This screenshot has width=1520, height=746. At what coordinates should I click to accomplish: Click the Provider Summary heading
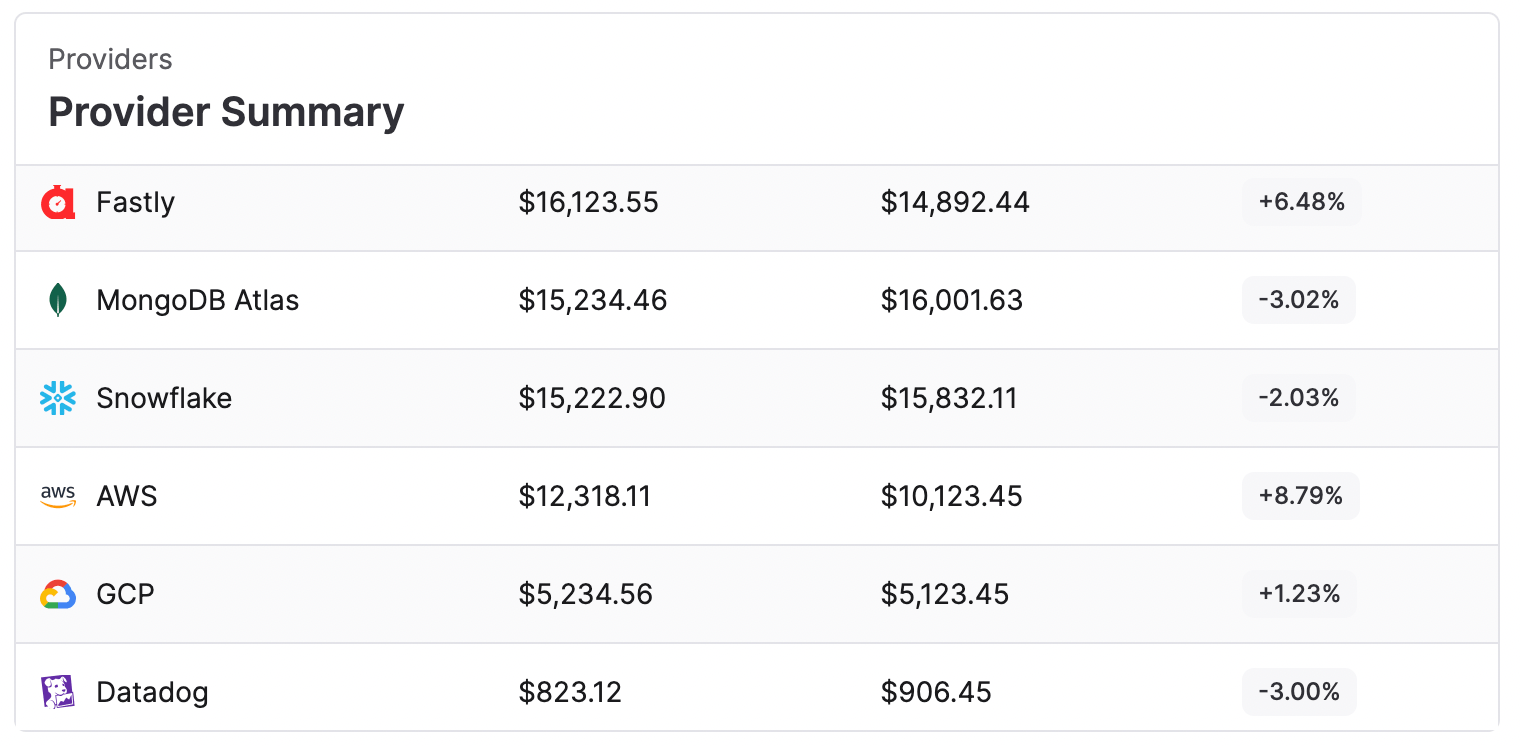pos(226,112)
